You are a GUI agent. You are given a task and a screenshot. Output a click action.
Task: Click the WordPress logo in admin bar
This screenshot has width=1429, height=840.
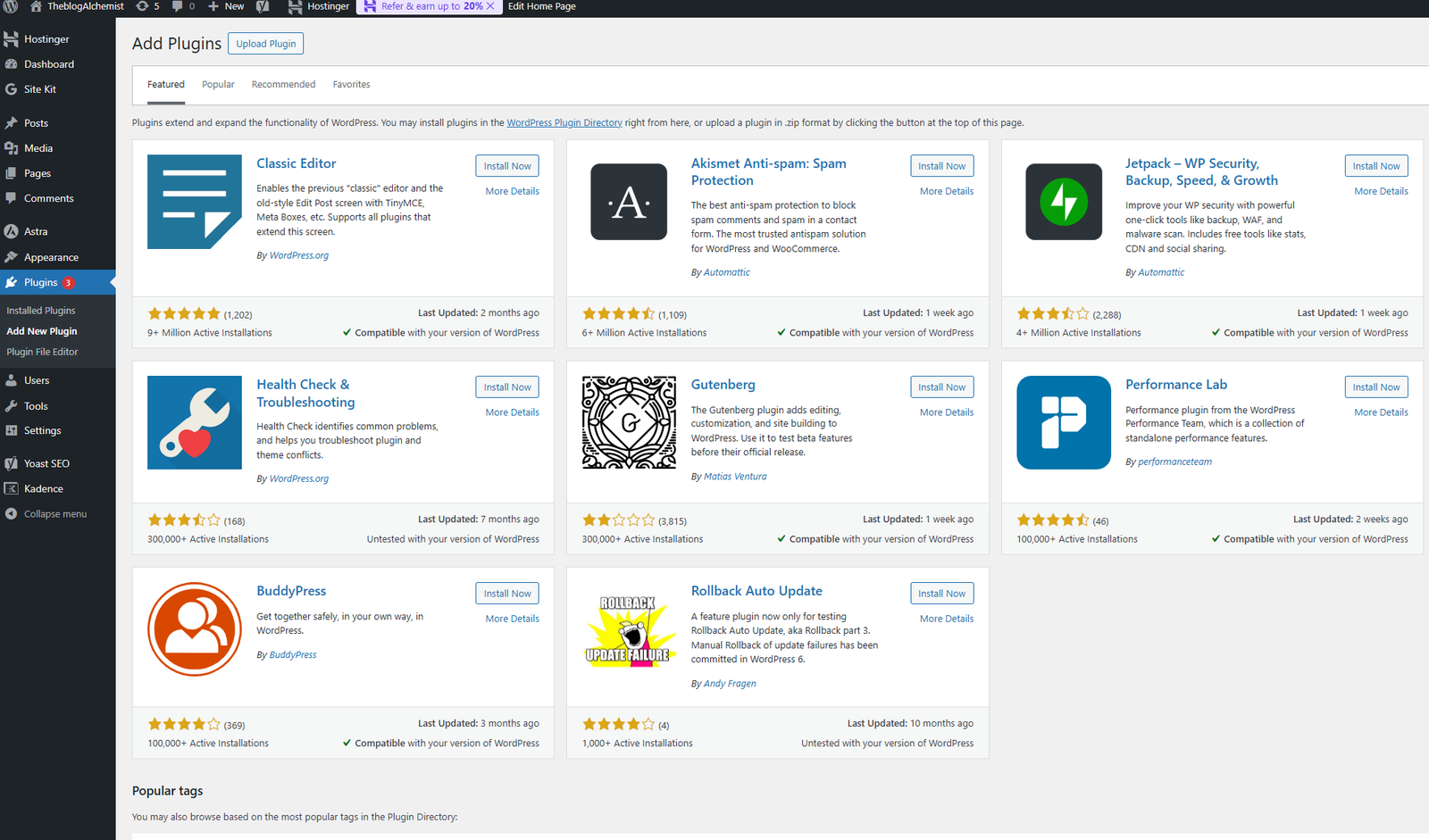click(12, 6)
